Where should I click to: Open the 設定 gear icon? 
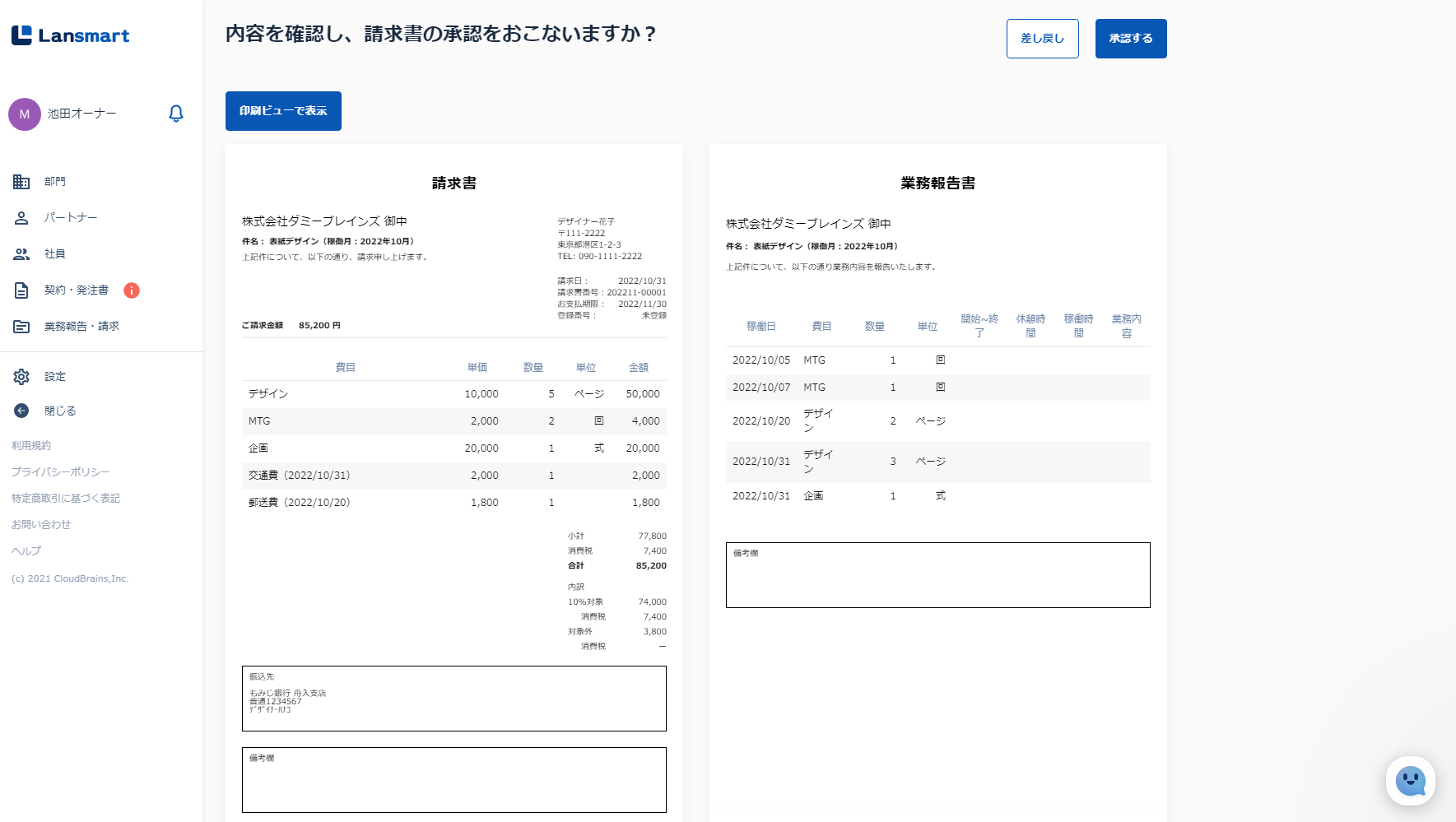pyautogui.click(x=21, y=377)
